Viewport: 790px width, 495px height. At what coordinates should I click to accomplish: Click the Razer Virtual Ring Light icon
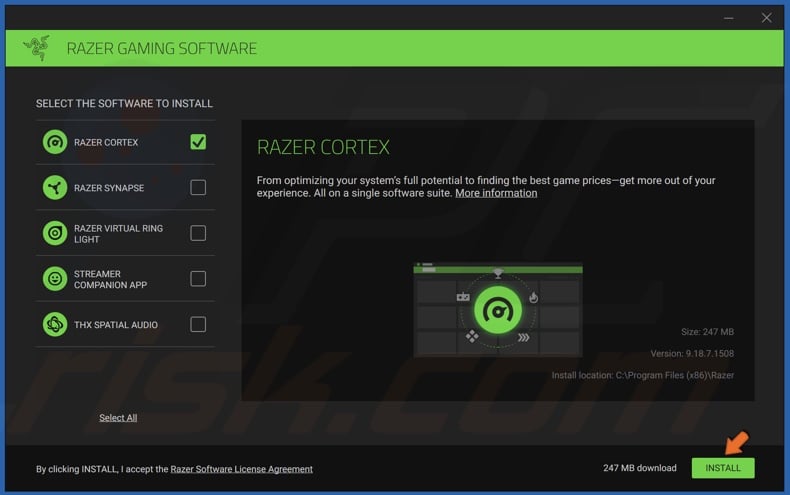click(55, 233)
